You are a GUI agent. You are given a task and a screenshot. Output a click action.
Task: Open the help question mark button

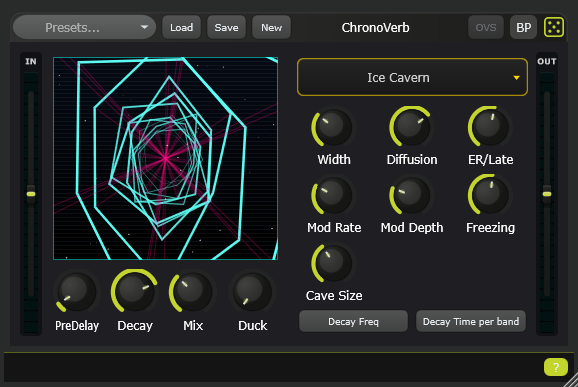click(556, 367)
